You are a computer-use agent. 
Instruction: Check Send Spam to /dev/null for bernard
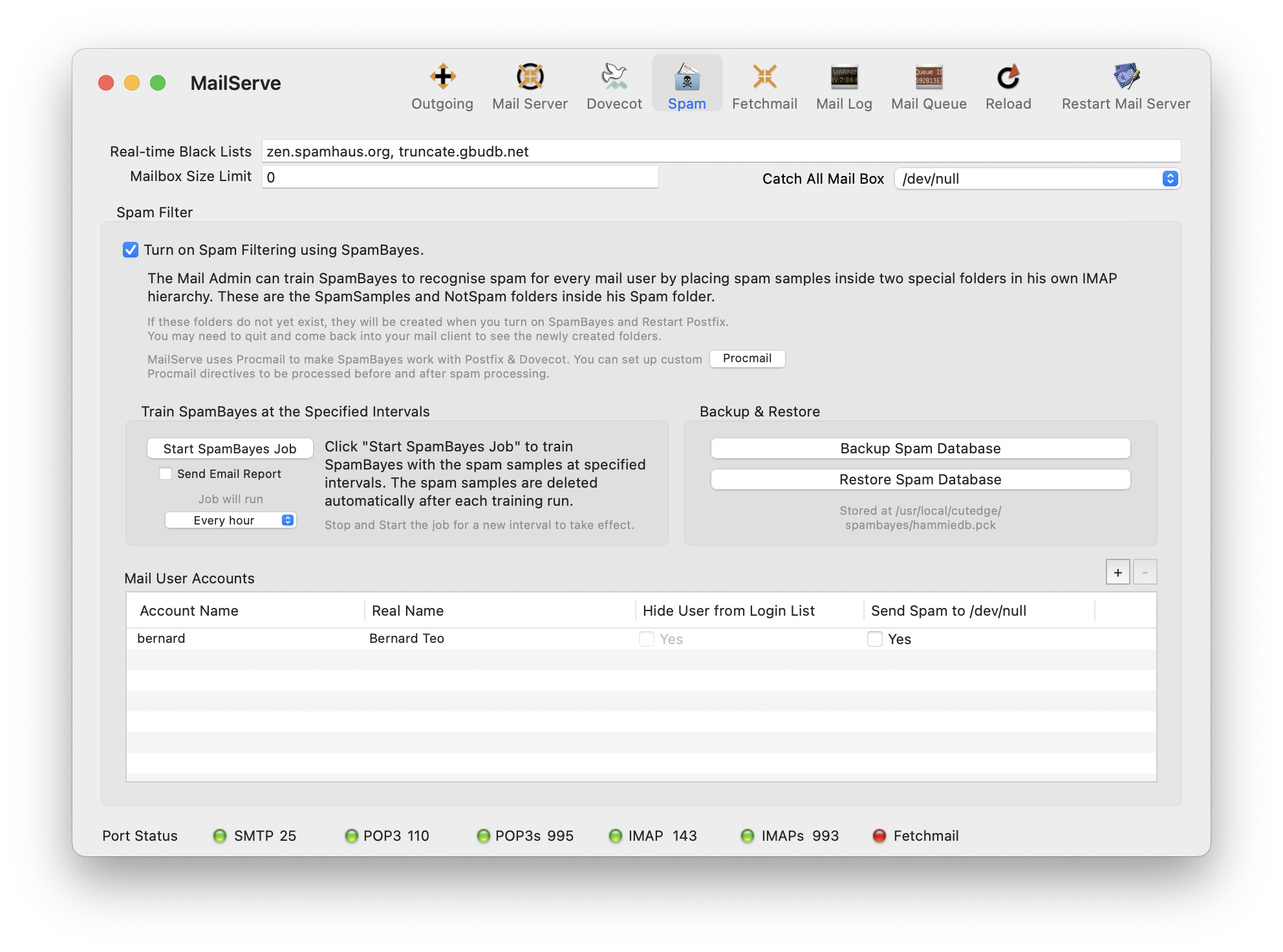click(x=875, y=639)
